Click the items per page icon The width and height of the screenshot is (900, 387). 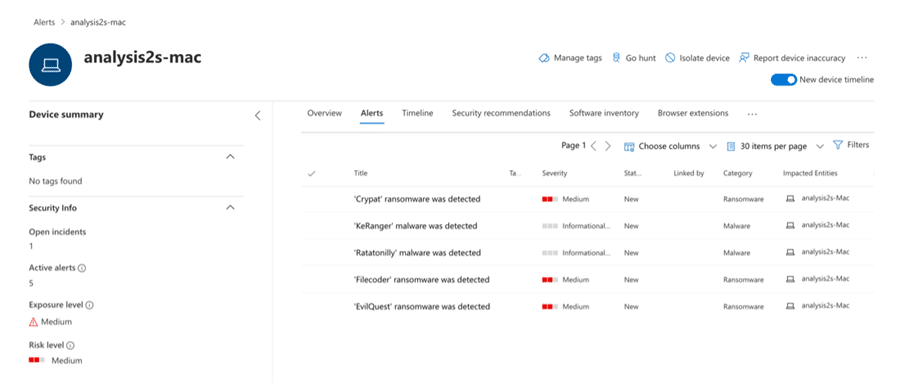(x=731, y=146)
